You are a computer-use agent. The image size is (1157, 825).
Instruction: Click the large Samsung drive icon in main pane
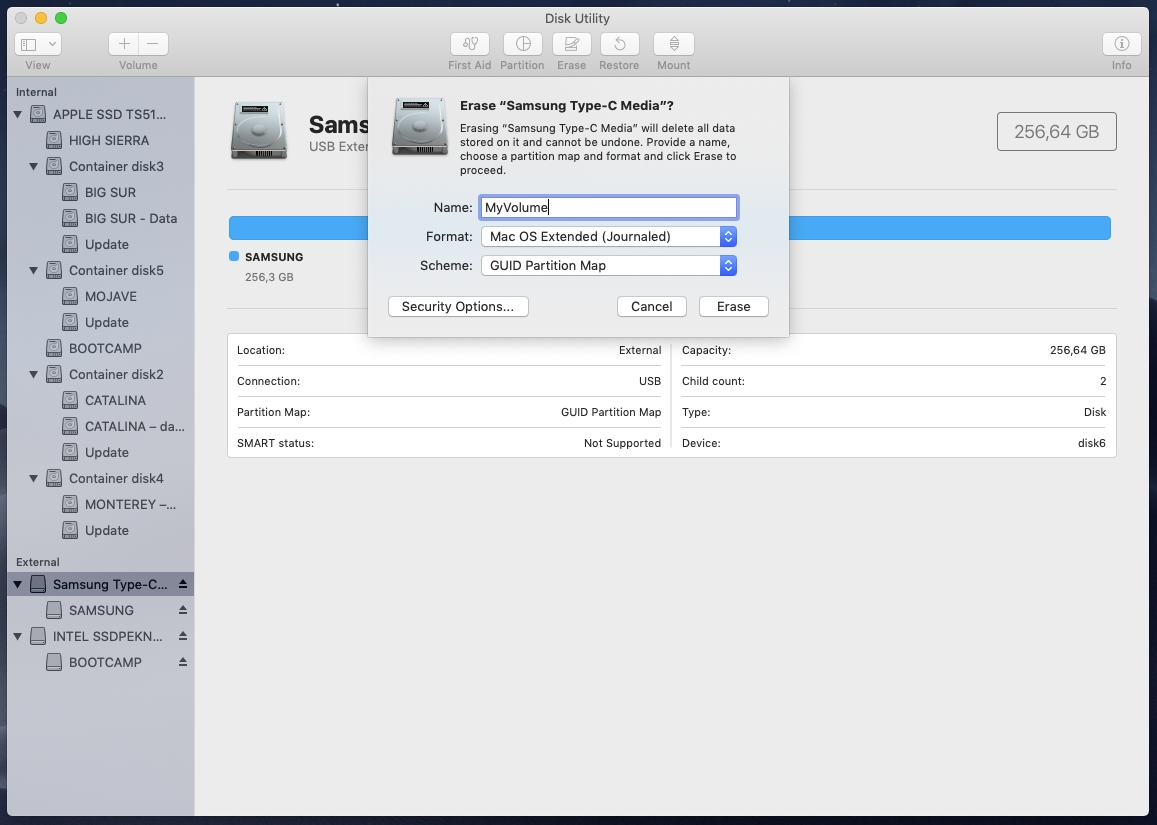(x=259, y=131)
